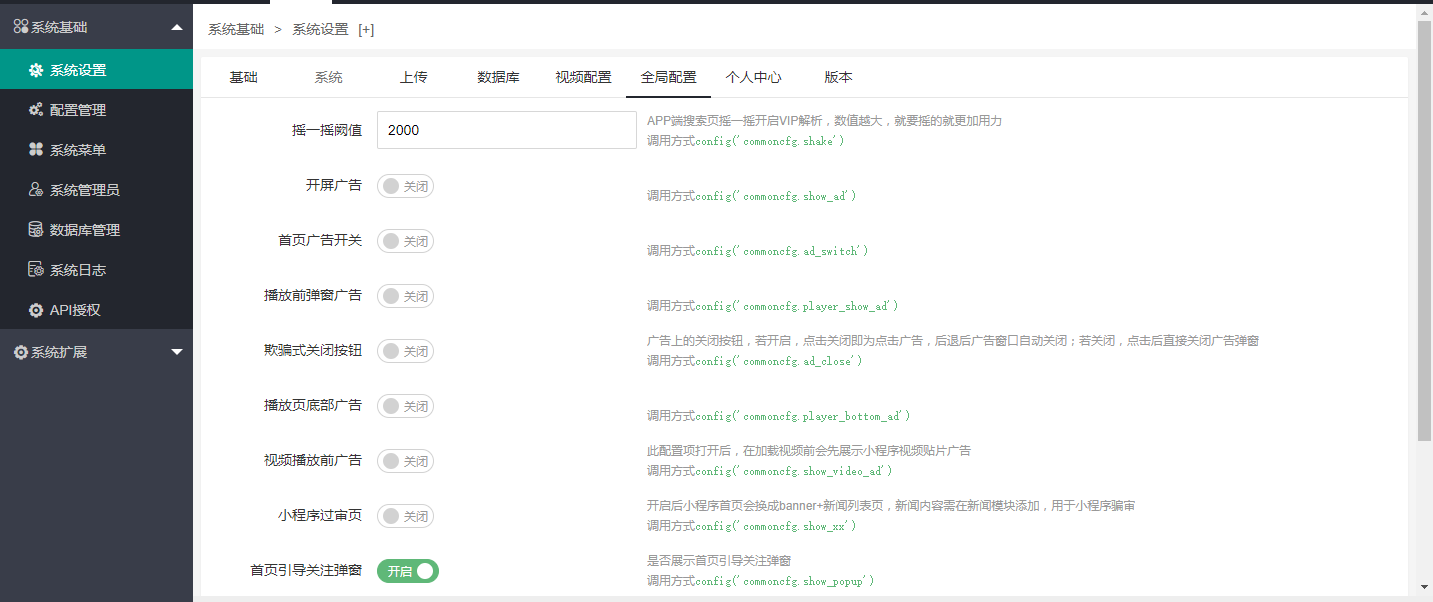The width and height of the screenshot is (1433, 602).
Task: Click the [+] next to 系统设置 breadcrumb
Action: point(366,30)
